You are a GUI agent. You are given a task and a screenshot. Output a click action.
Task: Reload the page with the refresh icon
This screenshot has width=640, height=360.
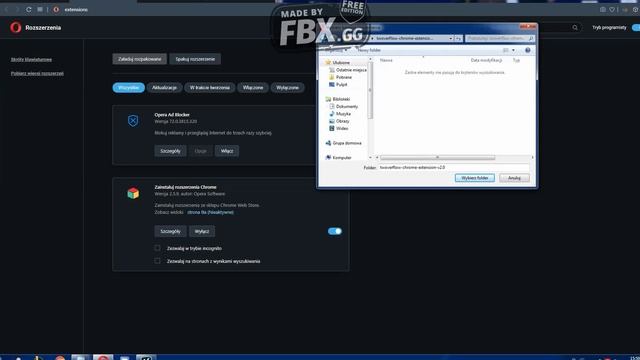click(29, 9)
